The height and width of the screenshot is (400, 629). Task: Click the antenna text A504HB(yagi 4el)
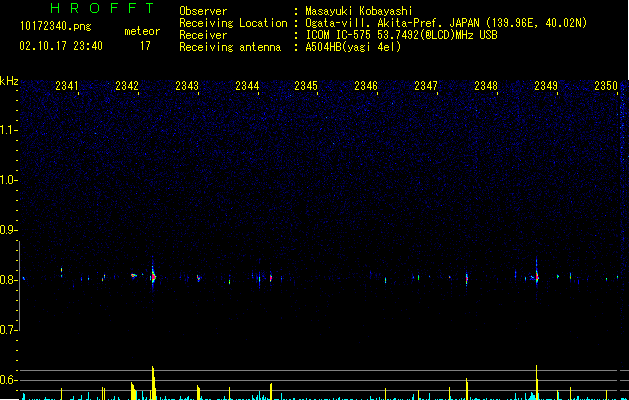(x=353, y=47)
